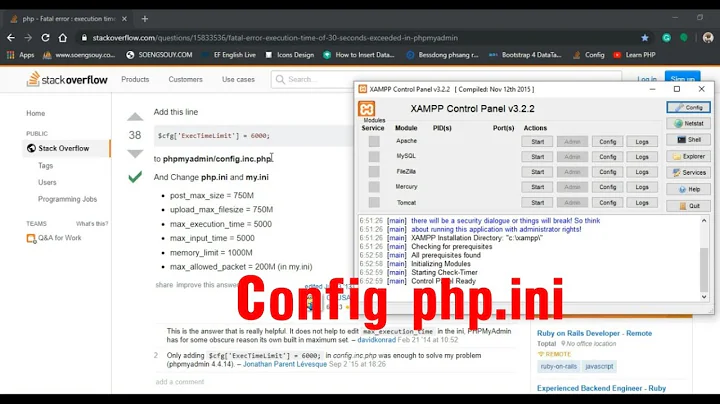Open Products menu on Stack Overflow
The height and width of the screenshot is (404, 720).
[x=135, y=79]
